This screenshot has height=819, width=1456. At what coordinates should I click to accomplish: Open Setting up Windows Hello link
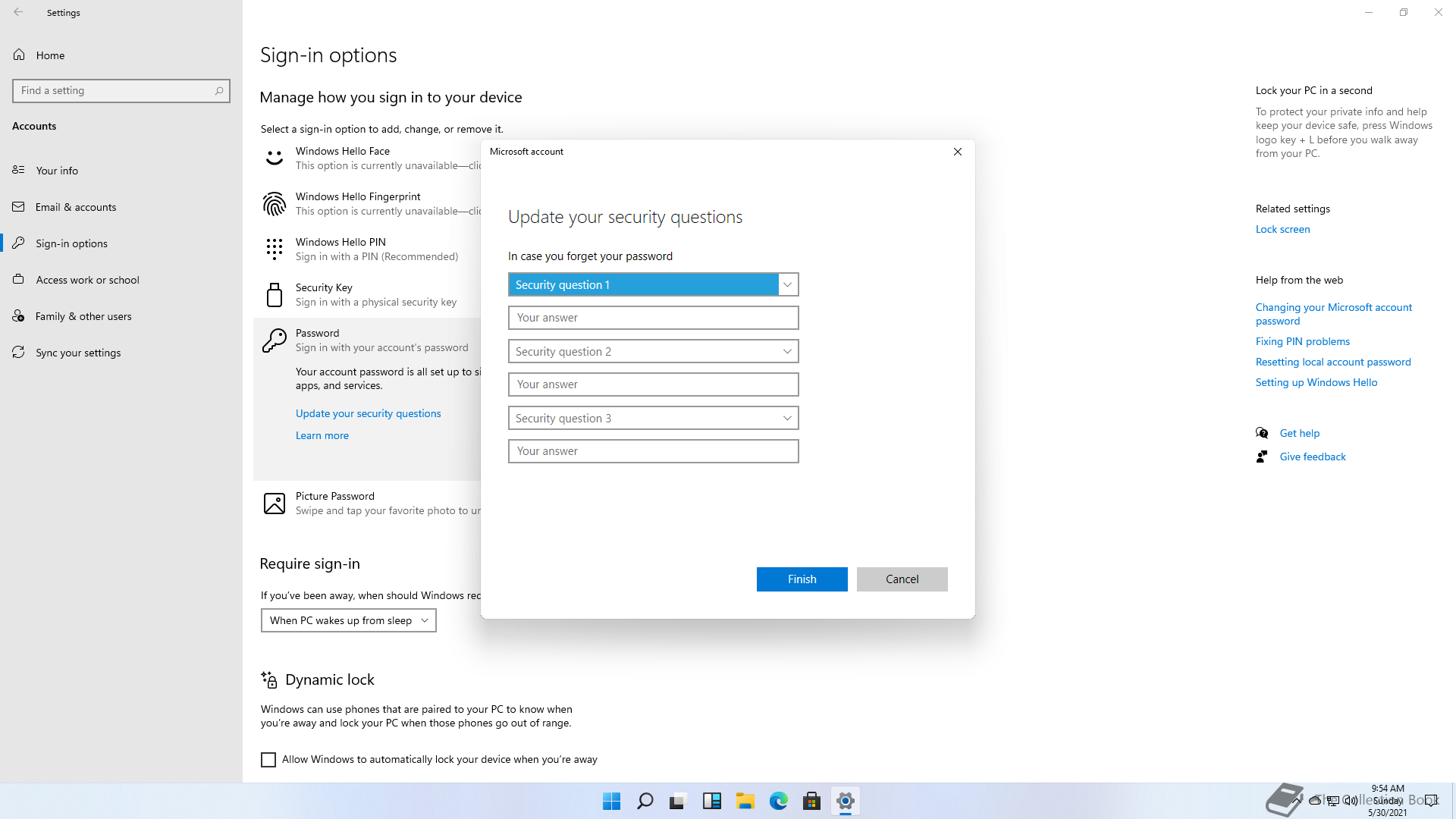pyautogui.click(x=1316, y=382)
